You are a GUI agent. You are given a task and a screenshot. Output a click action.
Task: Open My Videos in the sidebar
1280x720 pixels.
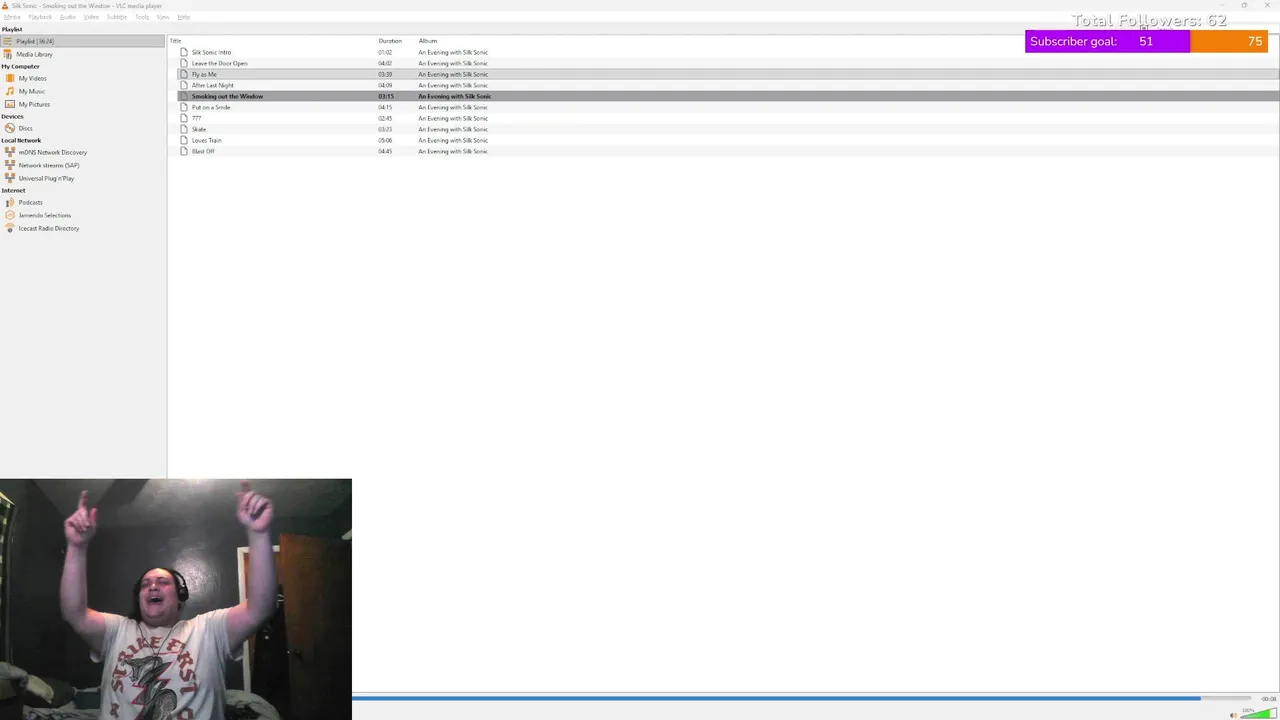tap(32, 78)
